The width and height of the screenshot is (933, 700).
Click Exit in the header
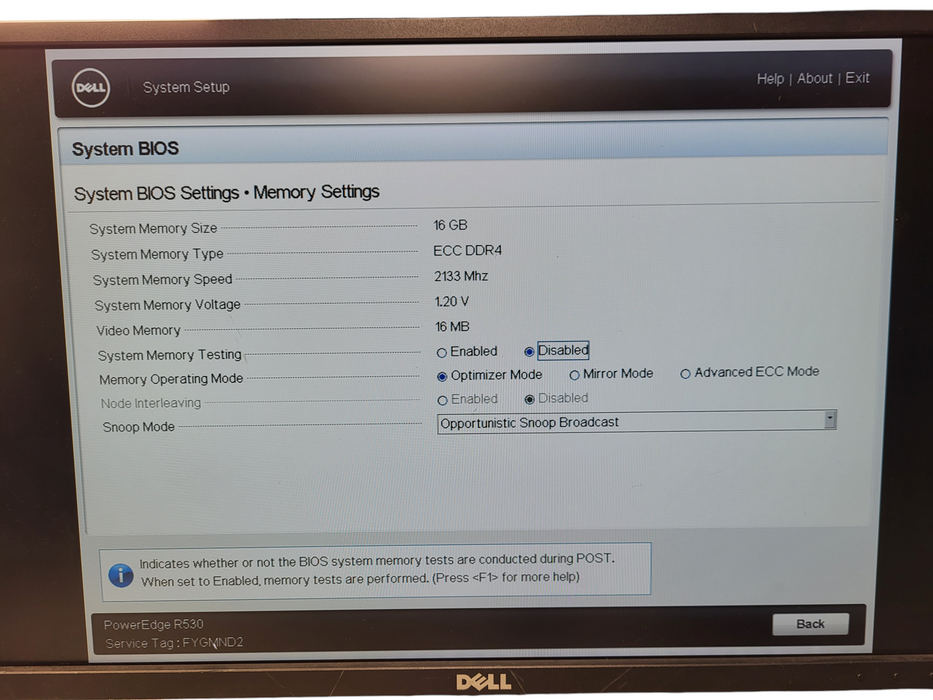pos(857,78)
